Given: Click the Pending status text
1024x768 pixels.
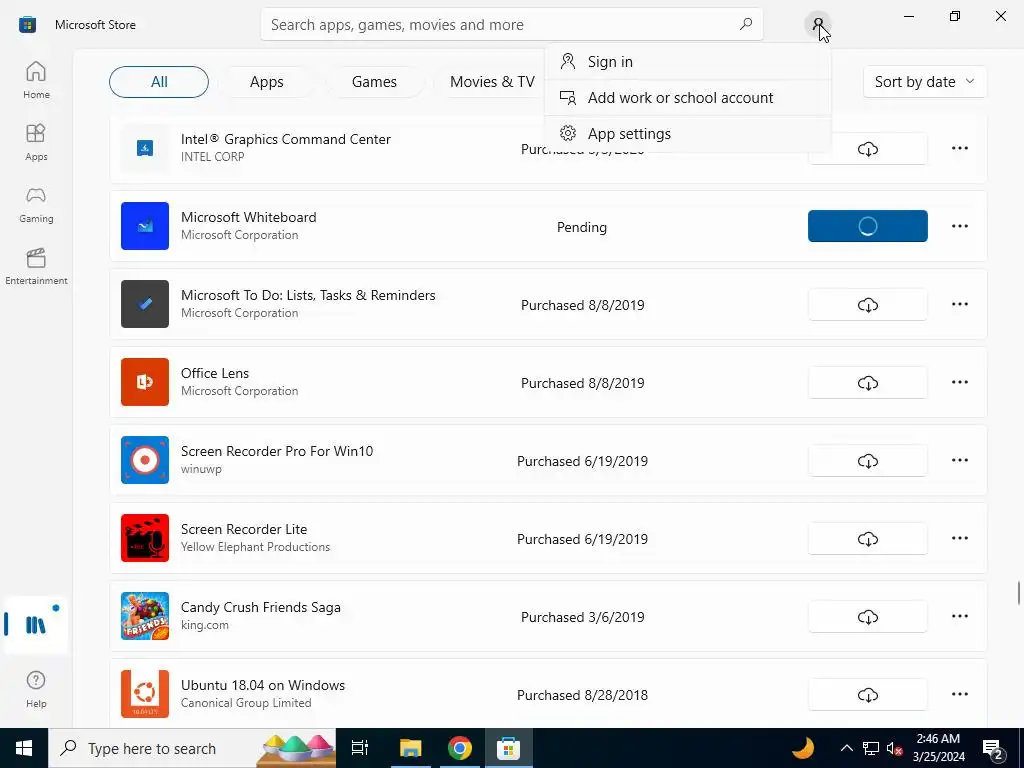Looking at the screenshot, I should tap(581, 227).
